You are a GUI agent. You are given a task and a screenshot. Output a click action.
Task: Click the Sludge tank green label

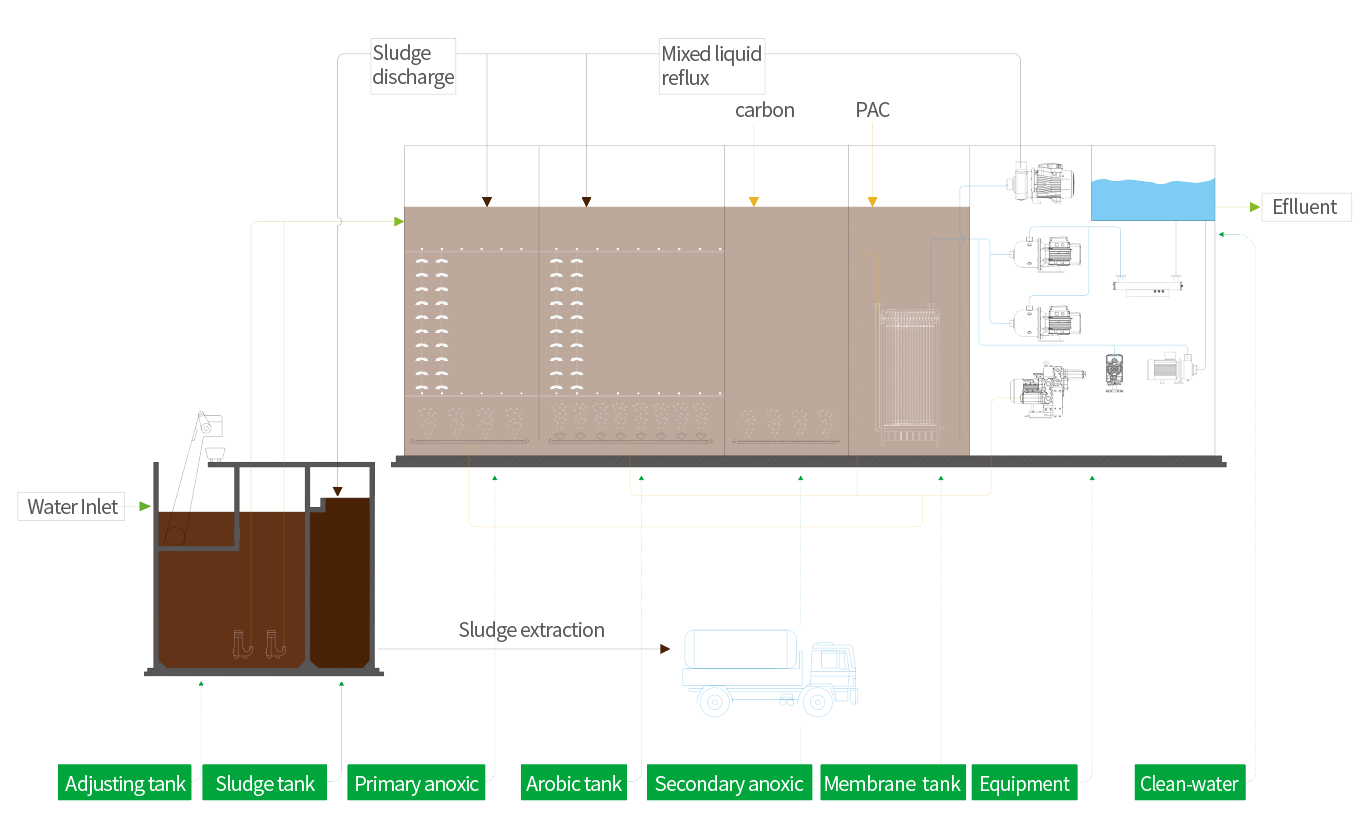(265, 783)
